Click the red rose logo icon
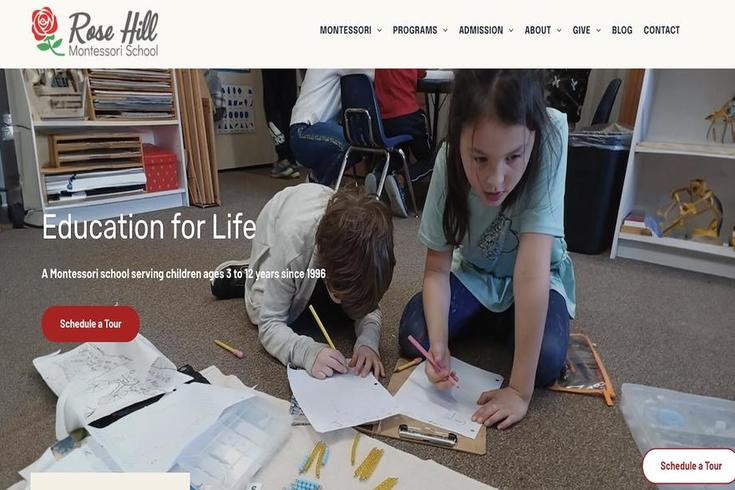This screenshot has width=735, height=490. point(47,31)
